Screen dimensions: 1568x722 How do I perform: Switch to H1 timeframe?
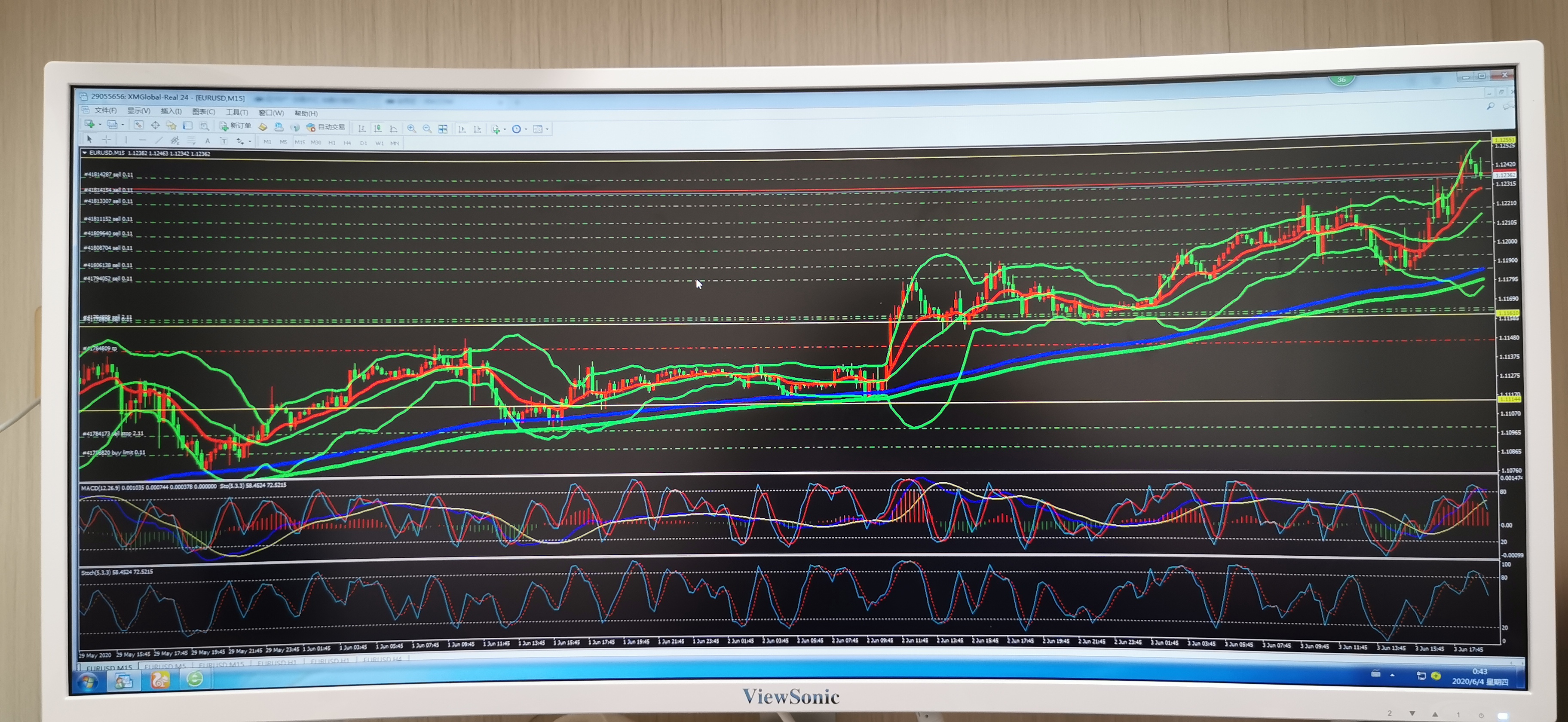[x=332, y=143]
